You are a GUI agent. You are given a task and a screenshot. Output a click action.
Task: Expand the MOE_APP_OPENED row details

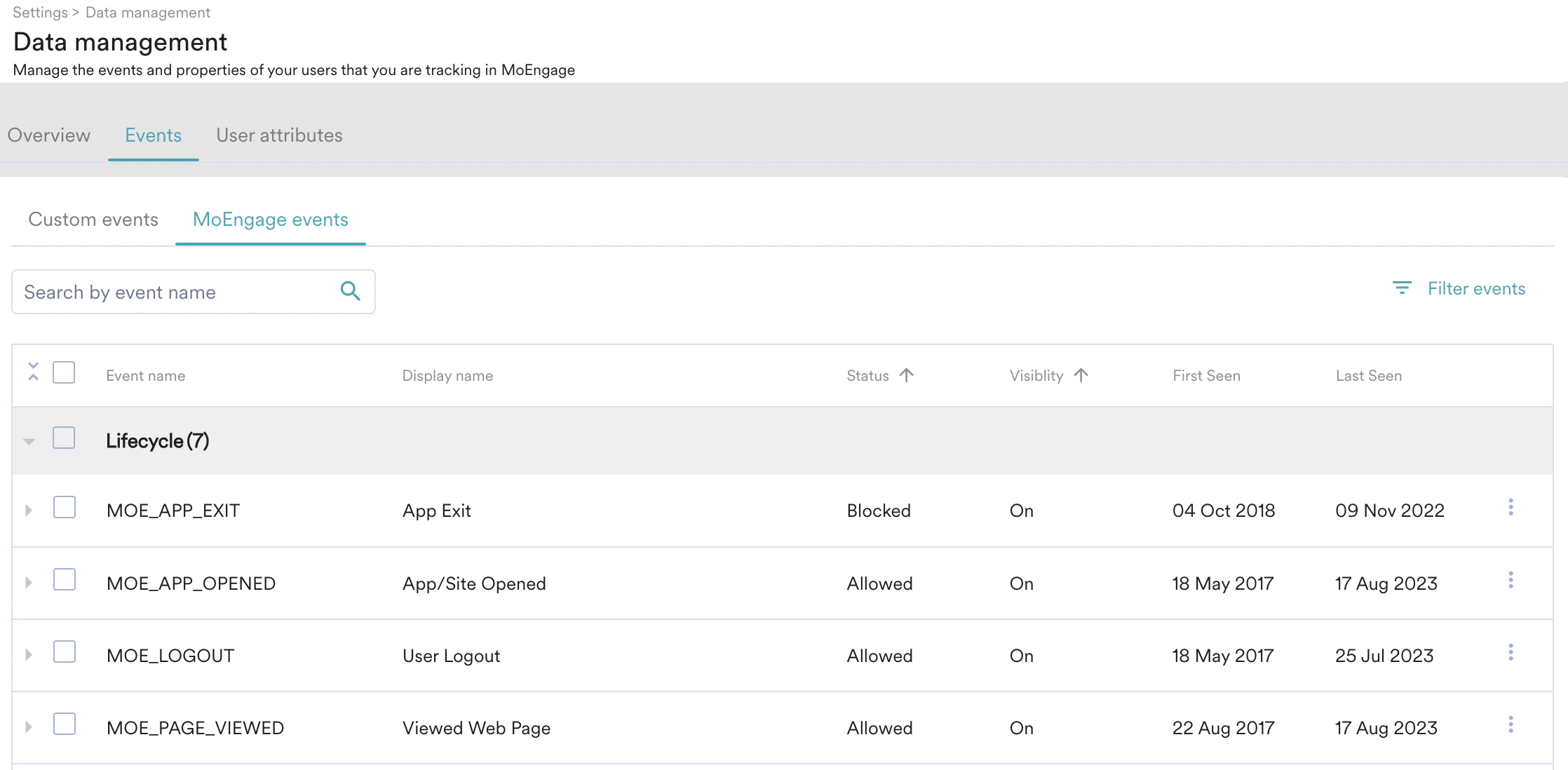(29, 583)
